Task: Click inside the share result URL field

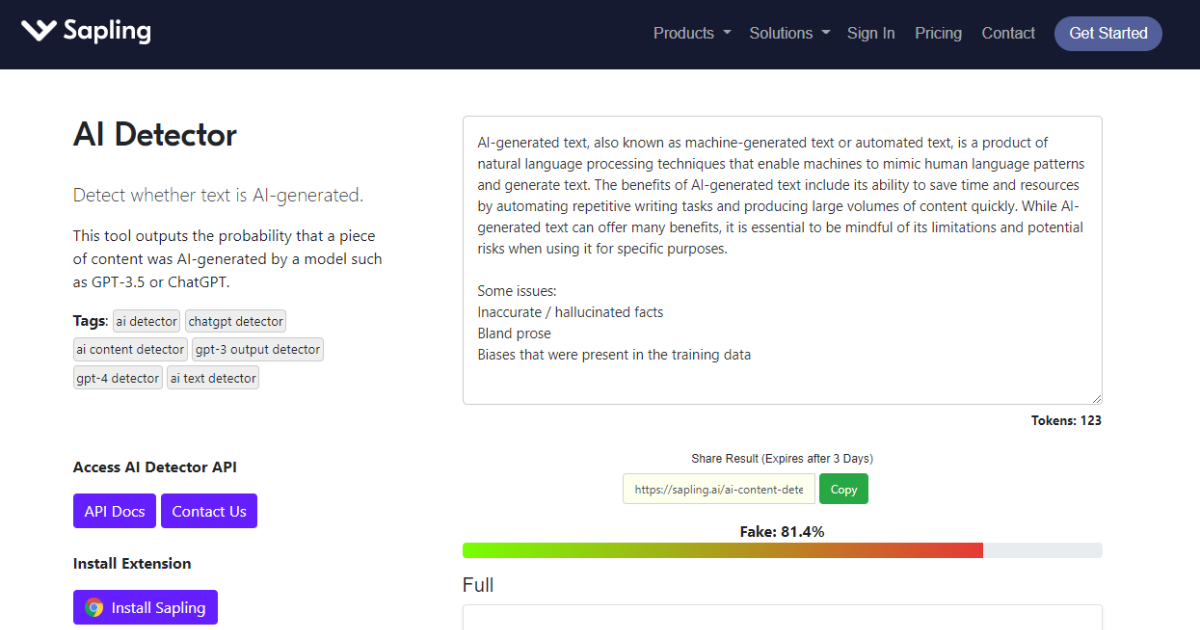Action: pyautogui.click(x=718, y=489)
